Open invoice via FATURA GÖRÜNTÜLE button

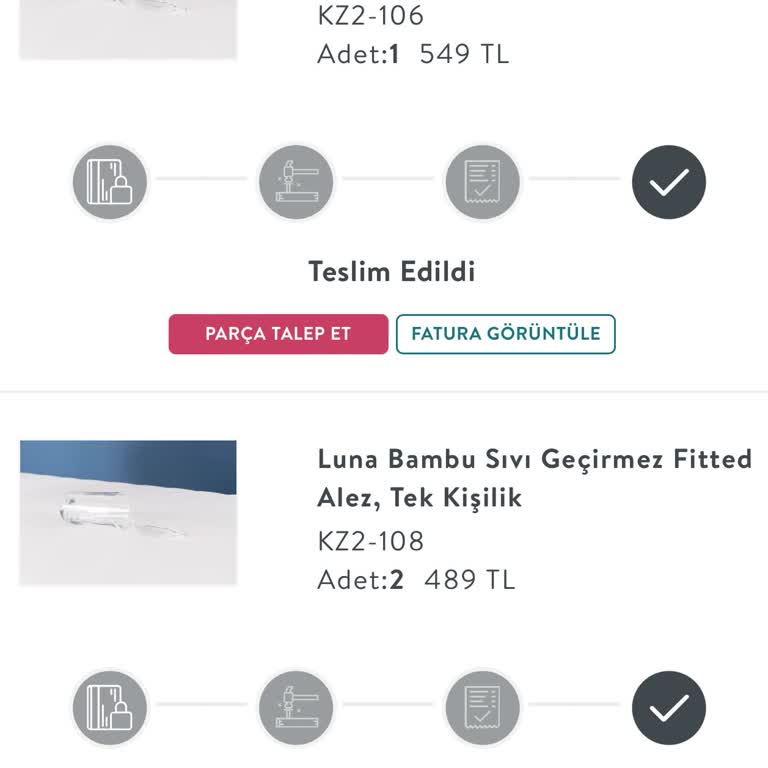[x=505, y=334]
